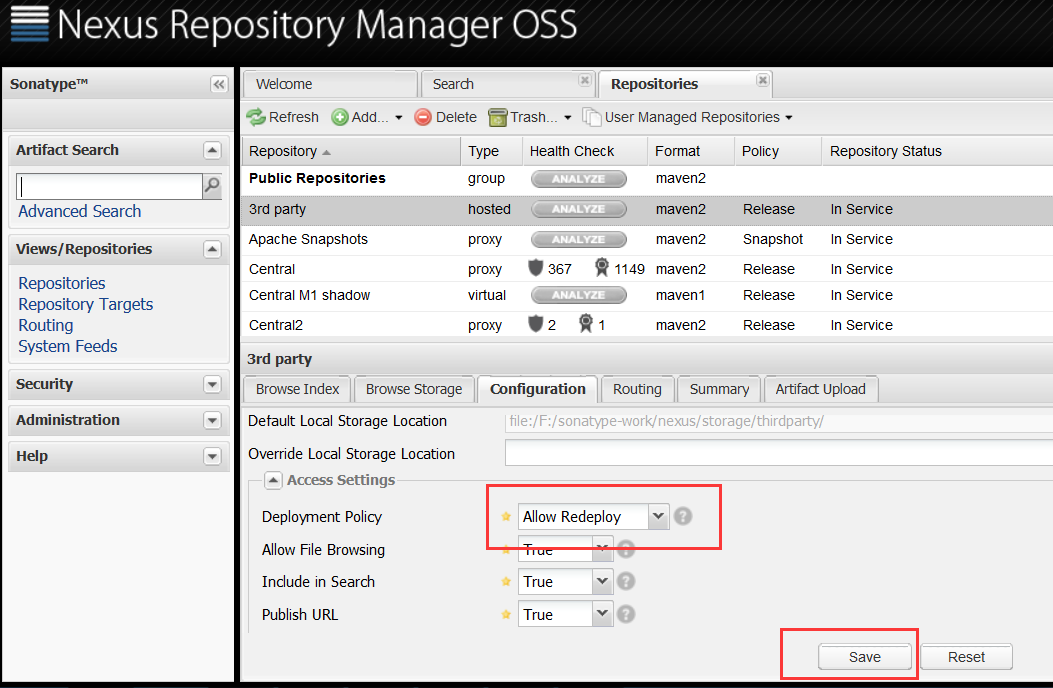Open Include in Search dropdown
The width and height of the screenshot is (1053, 688).
[x=602, y=581]
